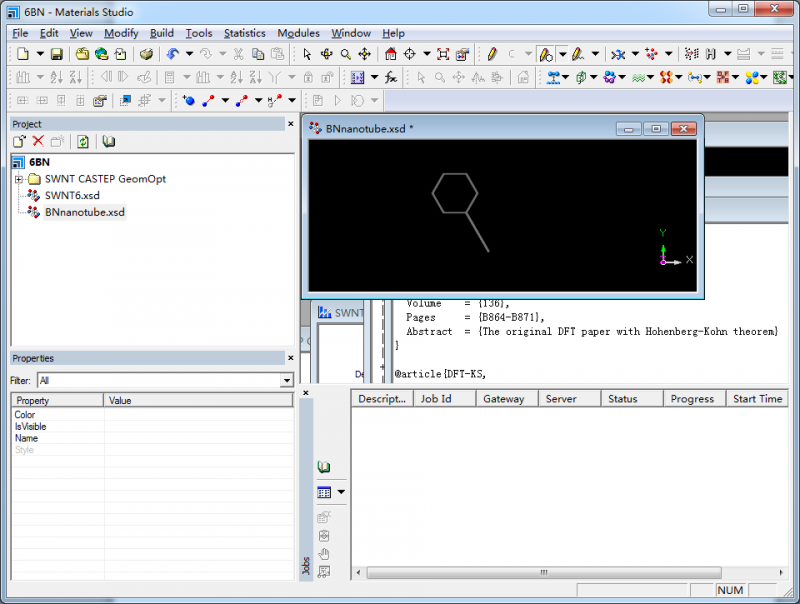Select SWNT6.xsd in project tree
Screen dimensions: 800x604
click(72, 195)
